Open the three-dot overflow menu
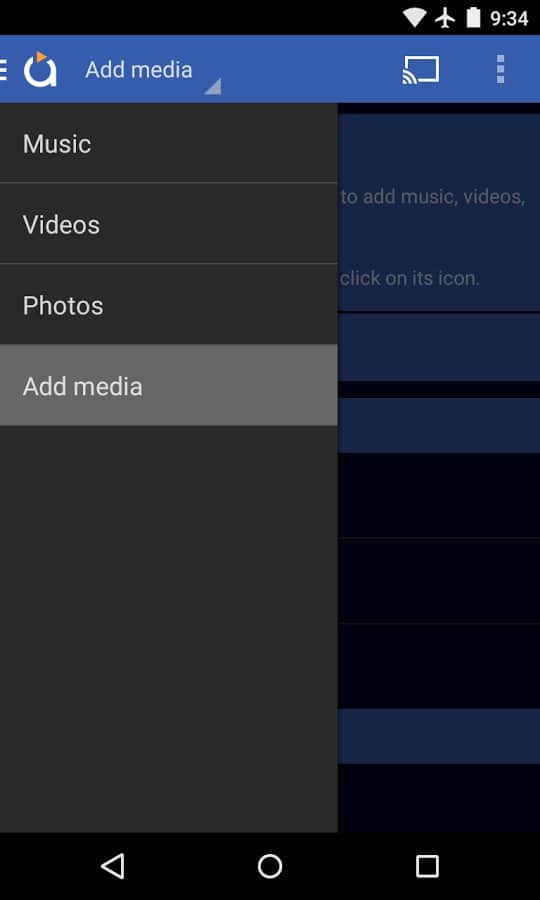 point(500,69)
